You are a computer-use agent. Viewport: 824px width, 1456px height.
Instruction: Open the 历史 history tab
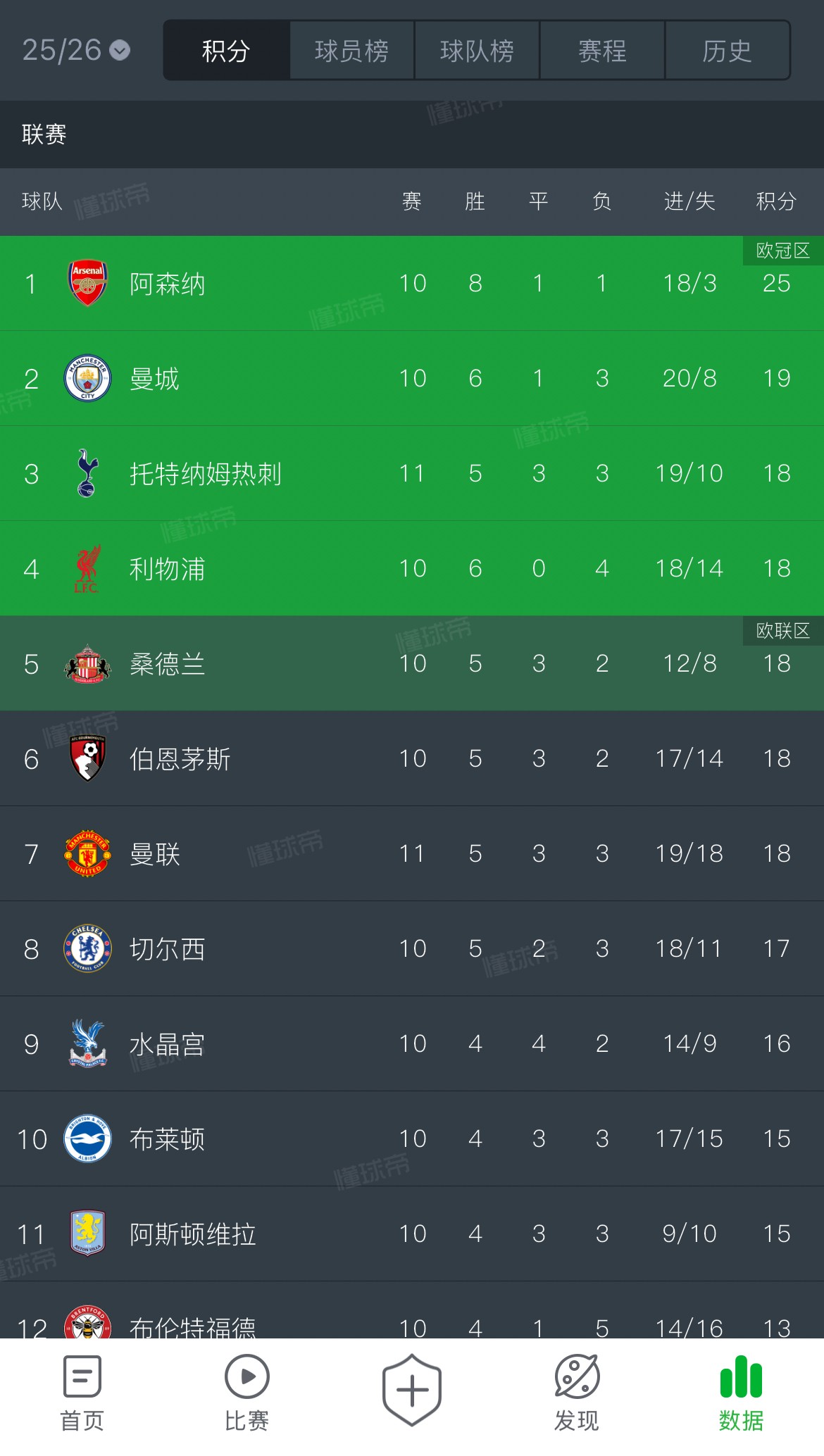coord(727,51)
